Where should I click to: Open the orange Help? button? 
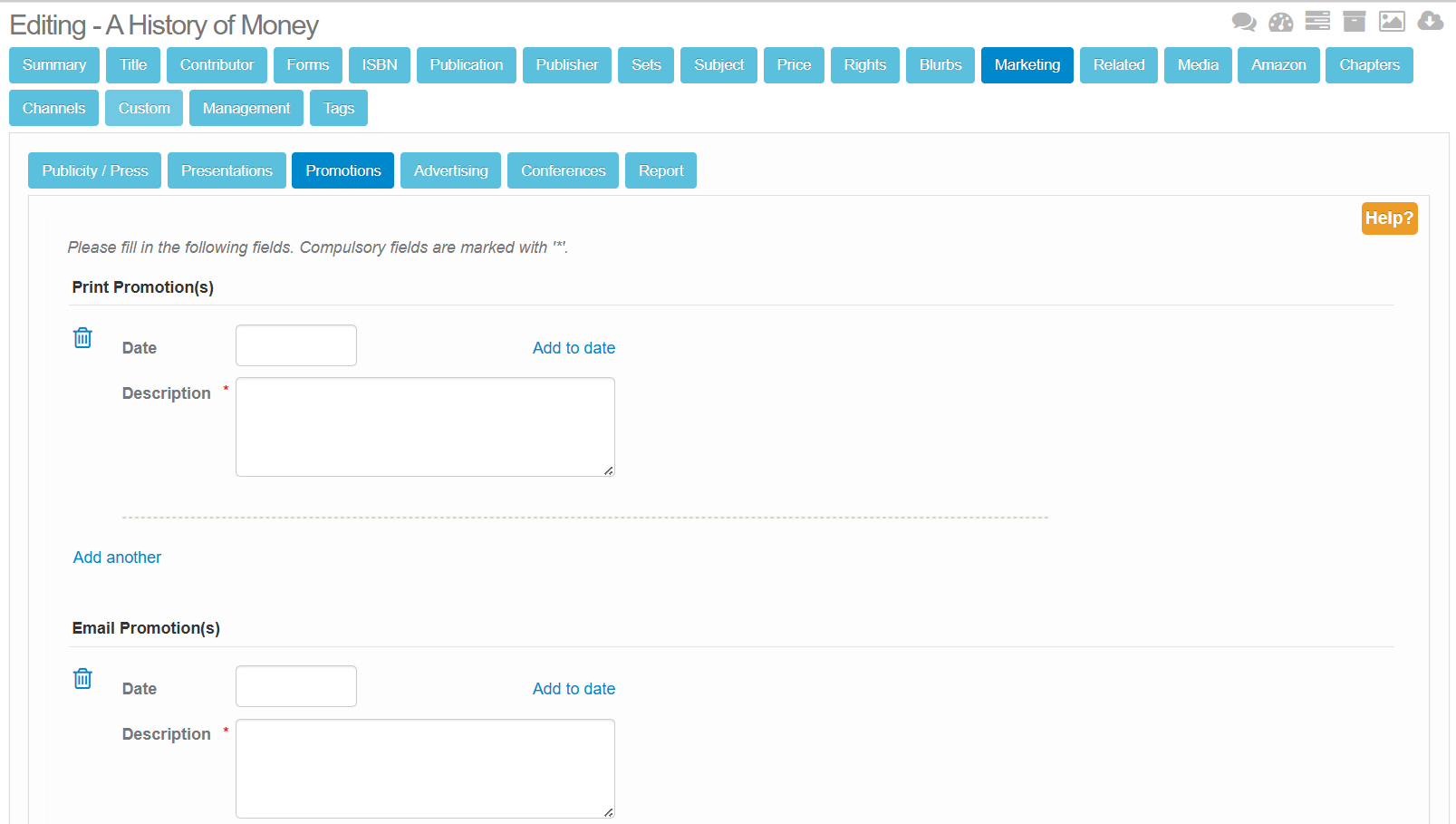click(1389, 218)
